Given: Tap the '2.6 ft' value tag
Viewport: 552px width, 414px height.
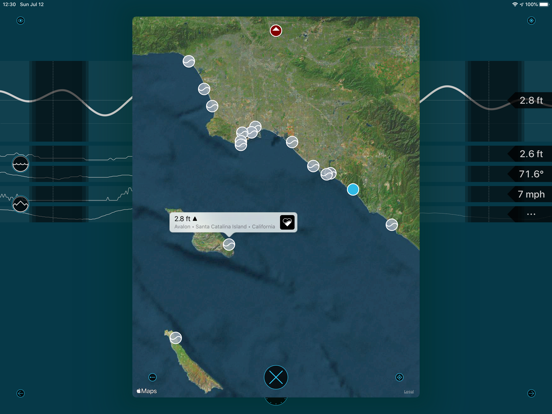Looking at the screenshot, I should point(530,154).
